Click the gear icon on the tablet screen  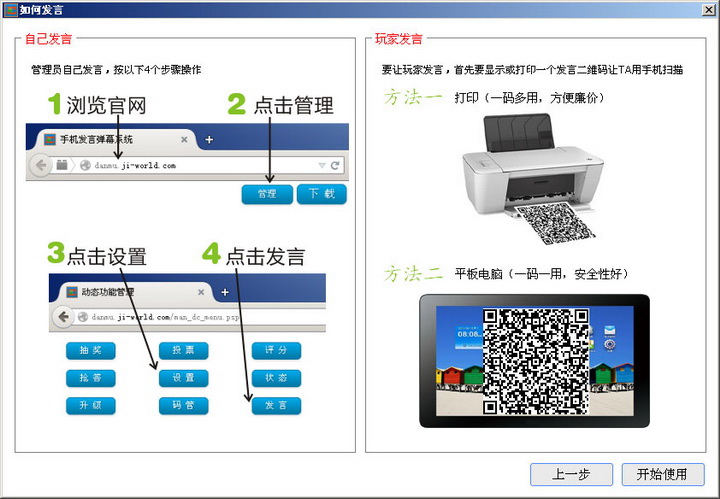tap(609, 345)
